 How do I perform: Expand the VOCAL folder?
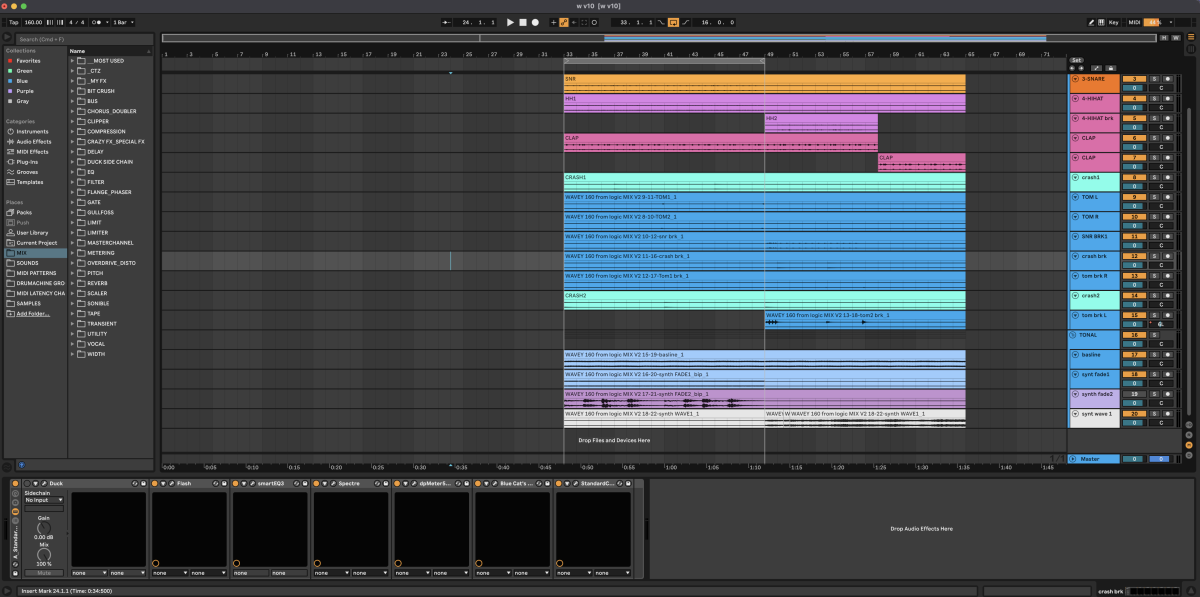tap(73, 343)
